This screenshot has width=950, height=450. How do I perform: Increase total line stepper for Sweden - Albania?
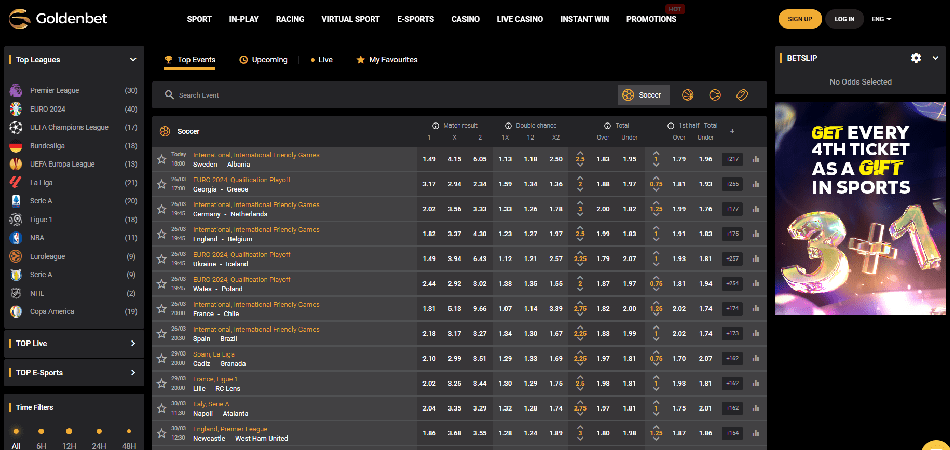580,154
